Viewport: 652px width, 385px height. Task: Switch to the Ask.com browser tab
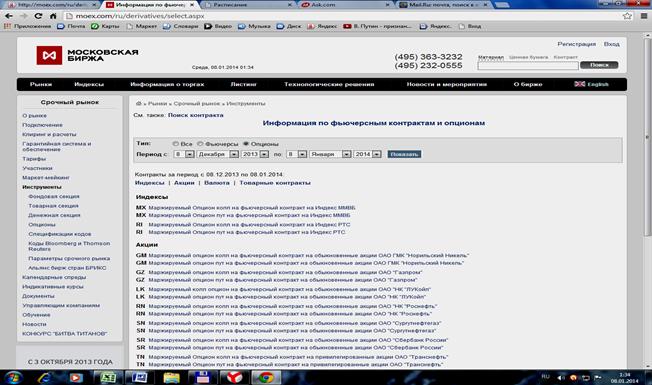(x=344, y=5)
